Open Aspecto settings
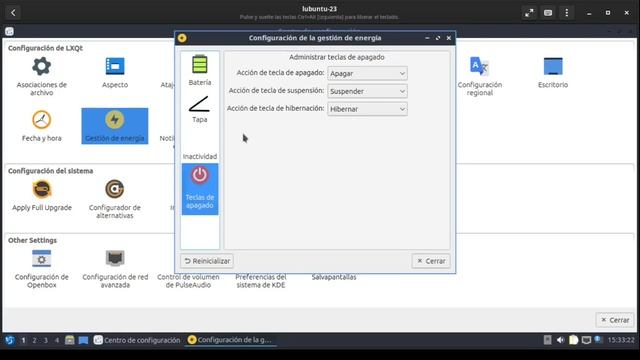 (115, 73)
